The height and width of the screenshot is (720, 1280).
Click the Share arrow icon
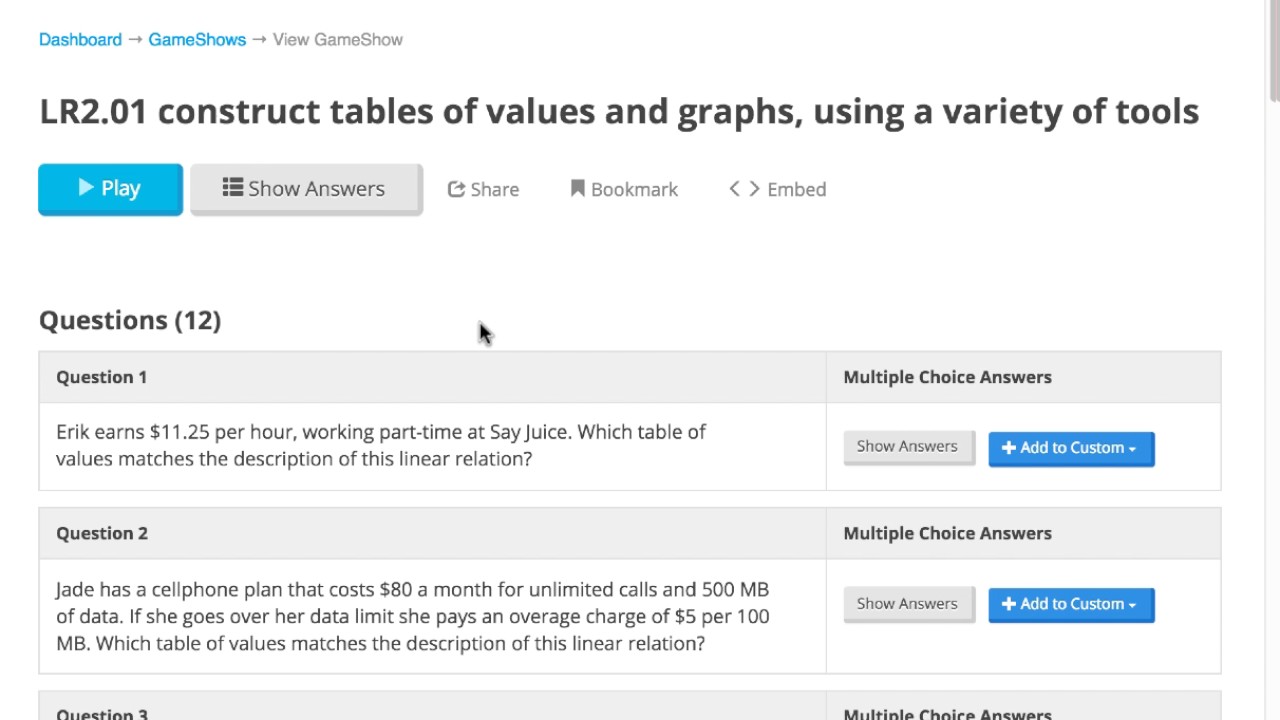456,189
